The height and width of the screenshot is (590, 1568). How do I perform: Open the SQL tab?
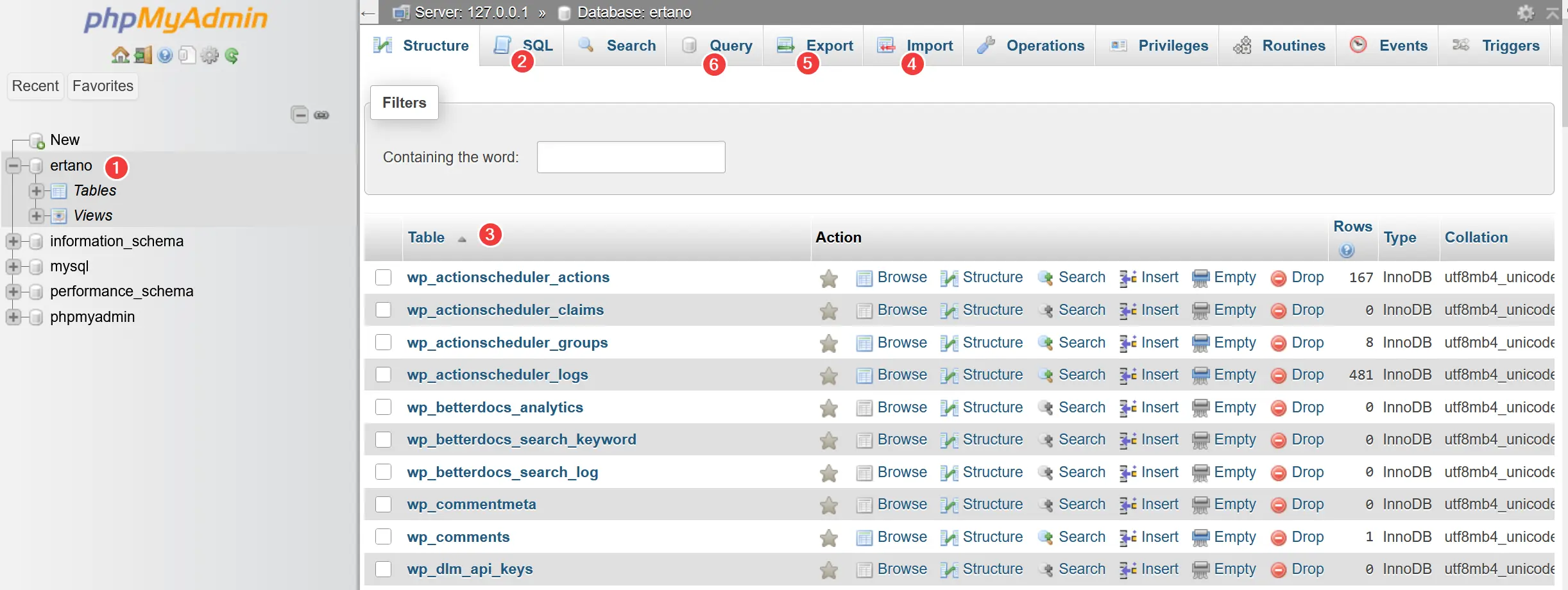tap(523, 46)
